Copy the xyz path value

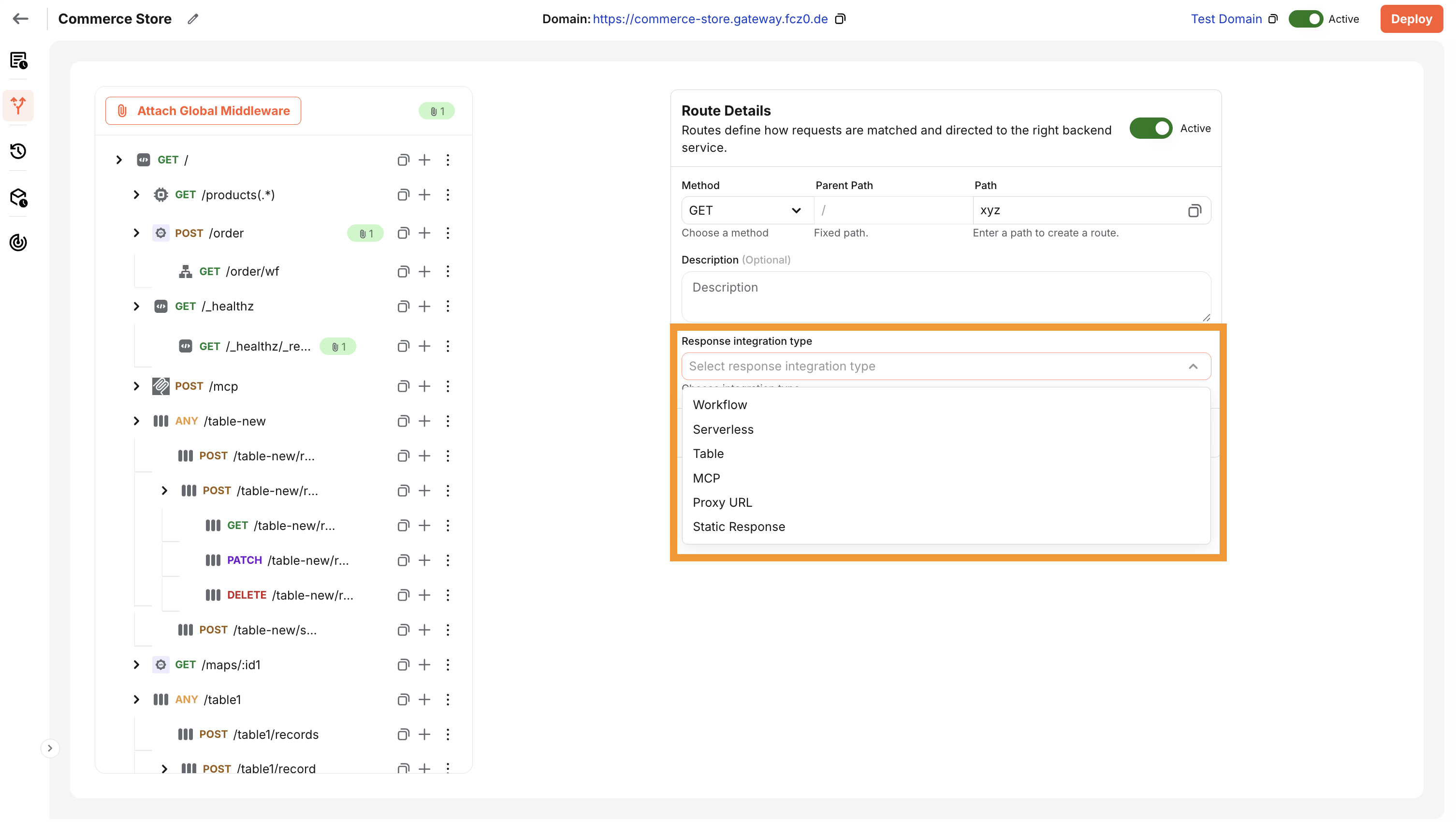pos(1194,210)
